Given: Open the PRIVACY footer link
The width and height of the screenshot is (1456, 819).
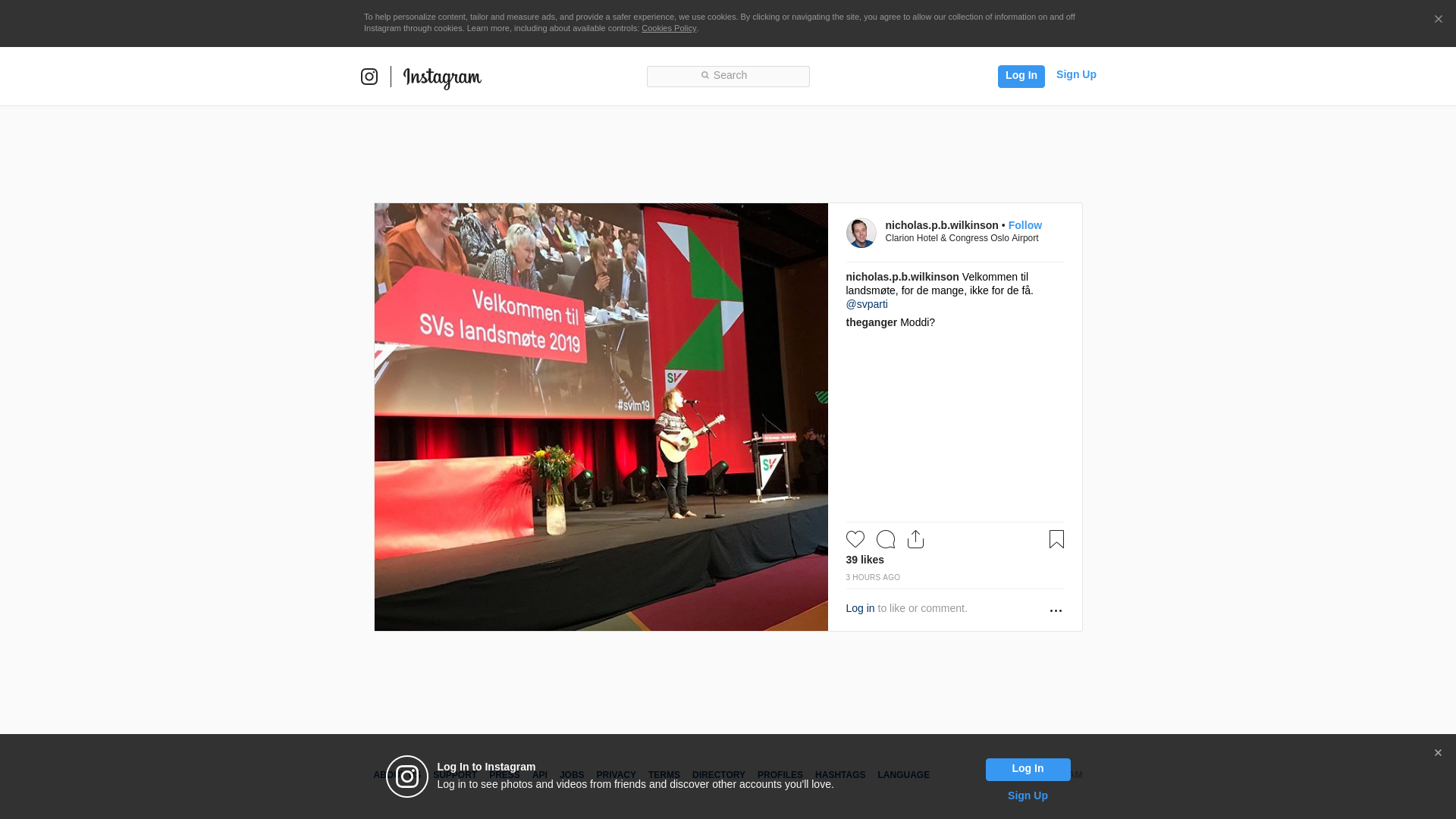Looking at the screenshot, I should click(x=616, y=775).
